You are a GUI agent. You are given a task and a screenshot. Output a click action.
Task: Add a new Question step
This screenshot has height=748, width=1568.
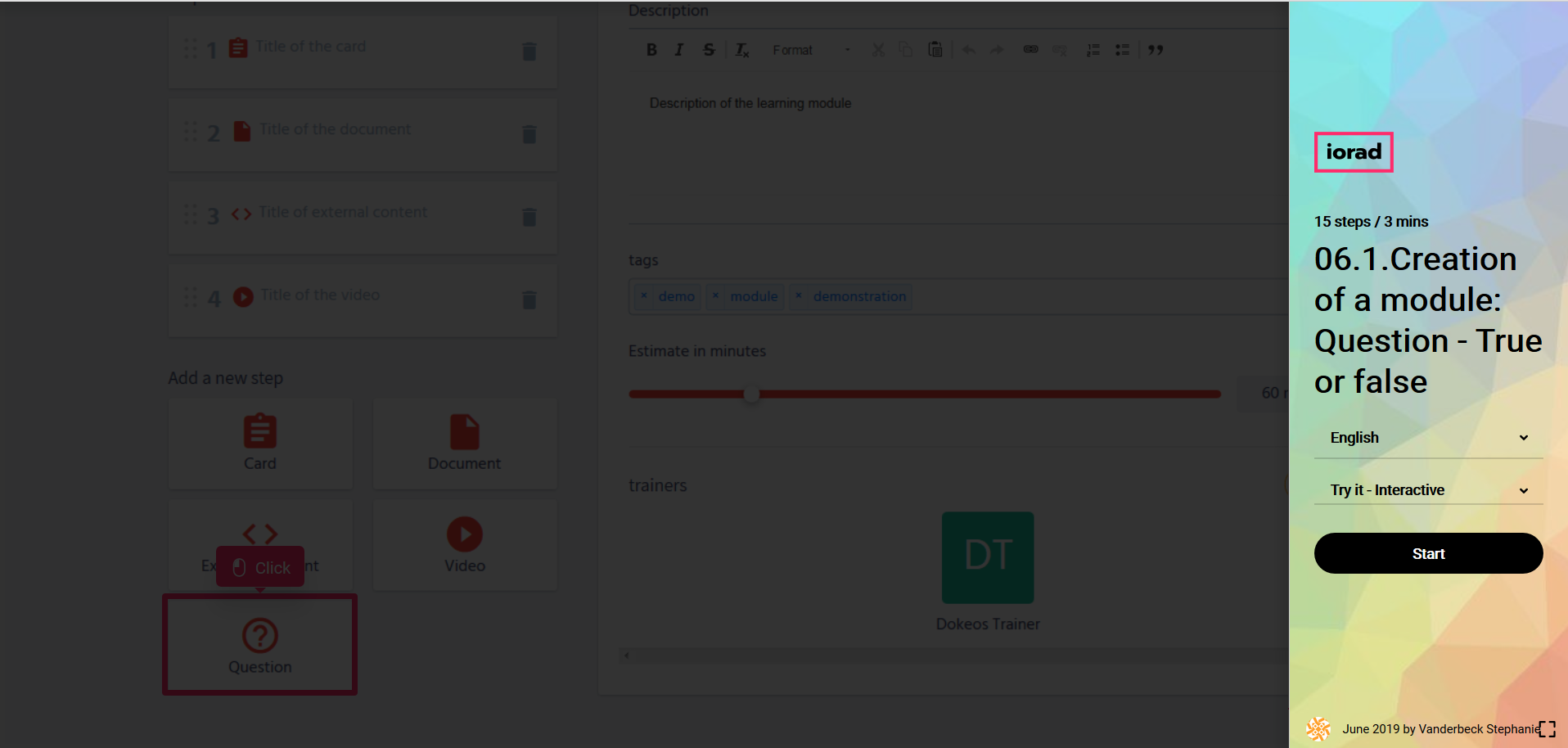pos(260,645)
